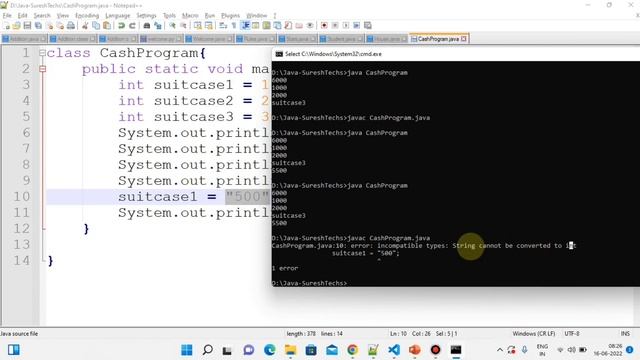Click the Replace toolbar icon
The image size is (640, 360).
point(158,25)
